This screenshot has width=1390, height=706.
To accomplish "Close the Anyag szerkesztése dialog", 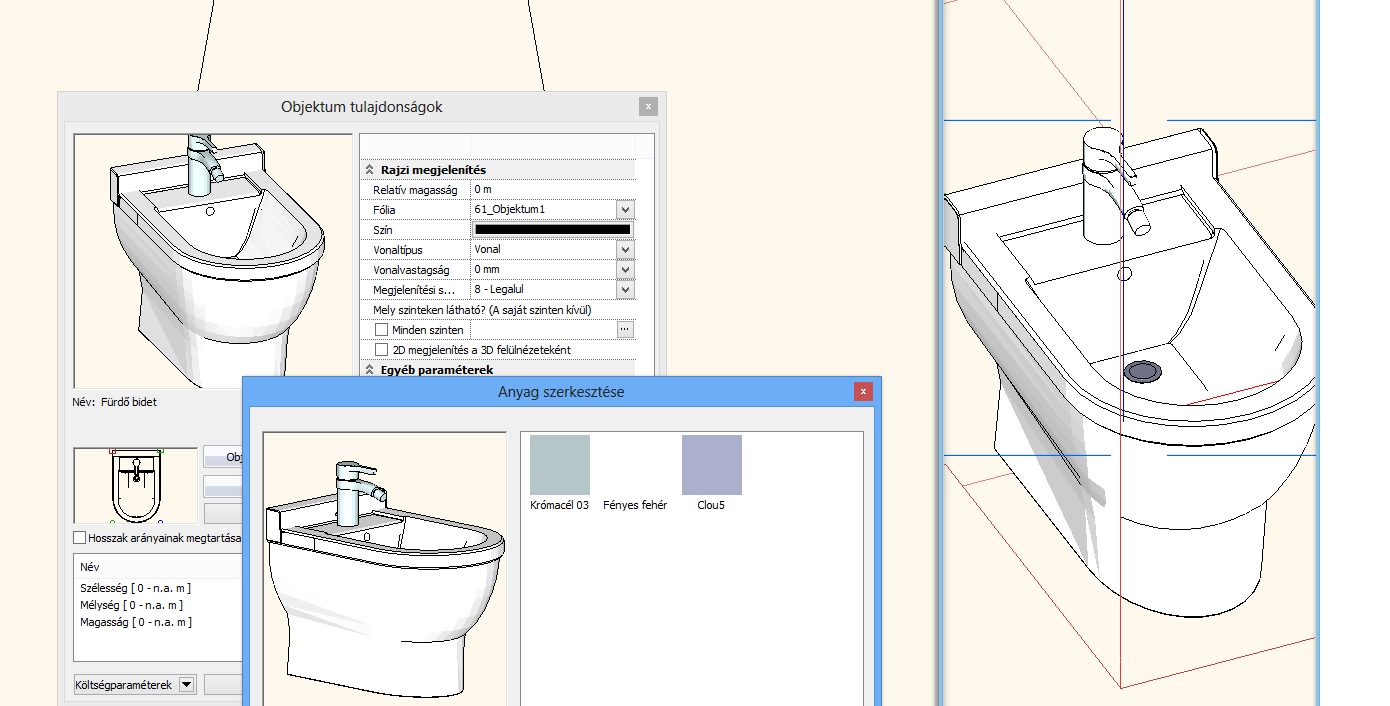I will point(863,392).
